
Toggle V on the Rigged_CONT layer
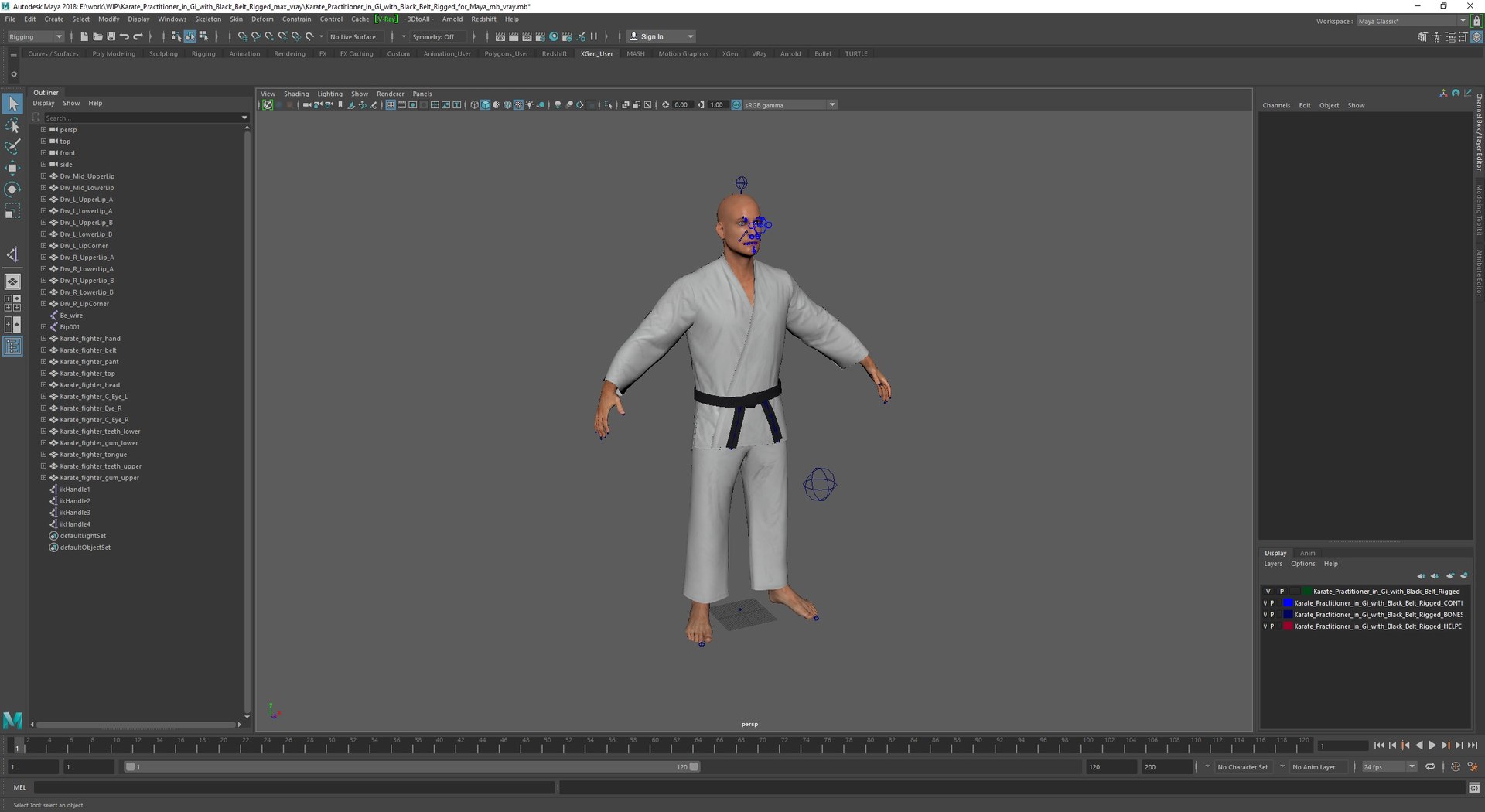click(x=1265, y=603)
